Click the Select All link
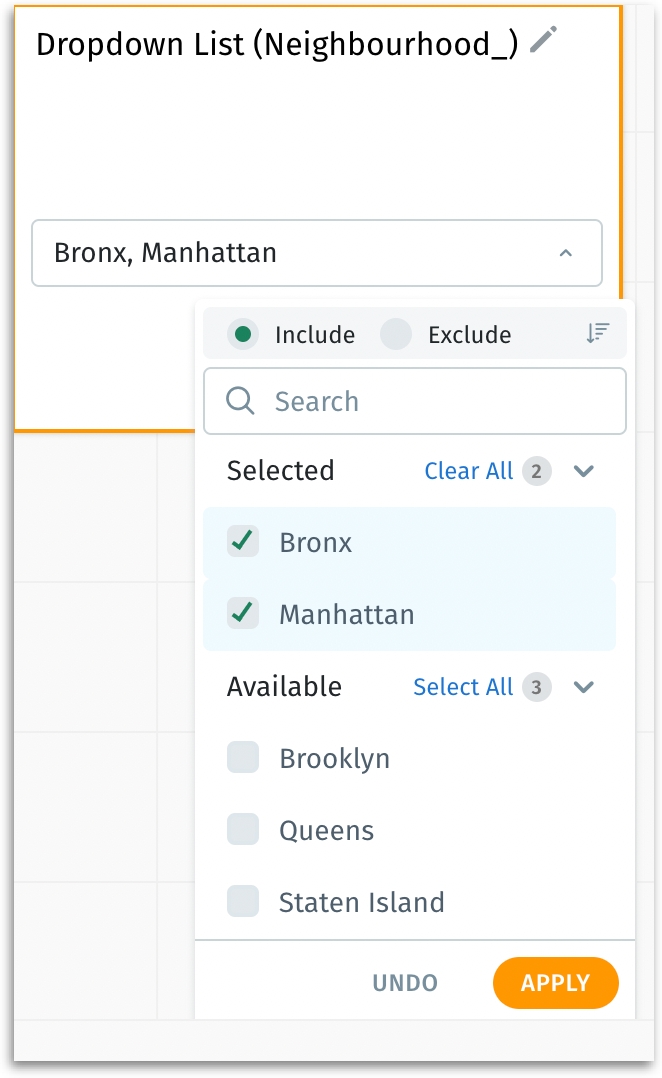662x1078 pixels. (x=463, y=687)
